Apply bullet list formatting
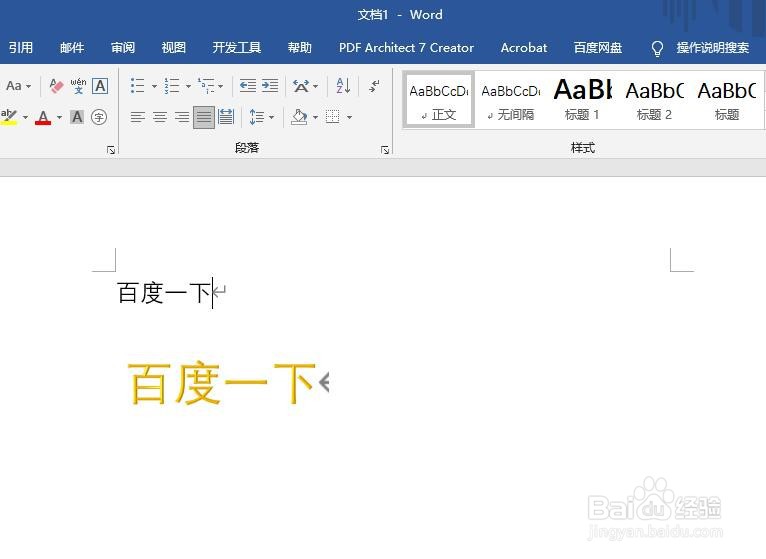The width and height of the screenshot is (766, 559). pyautogui.click(x=137, y=86)
